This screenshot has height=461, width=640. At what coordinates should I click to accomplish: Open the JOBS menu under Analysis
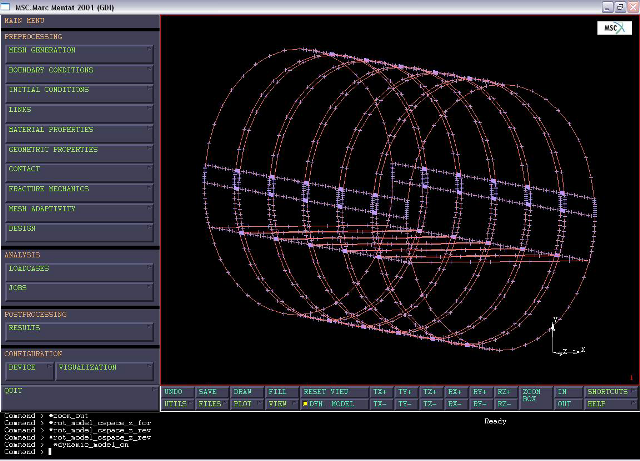[x=80, y=292]
